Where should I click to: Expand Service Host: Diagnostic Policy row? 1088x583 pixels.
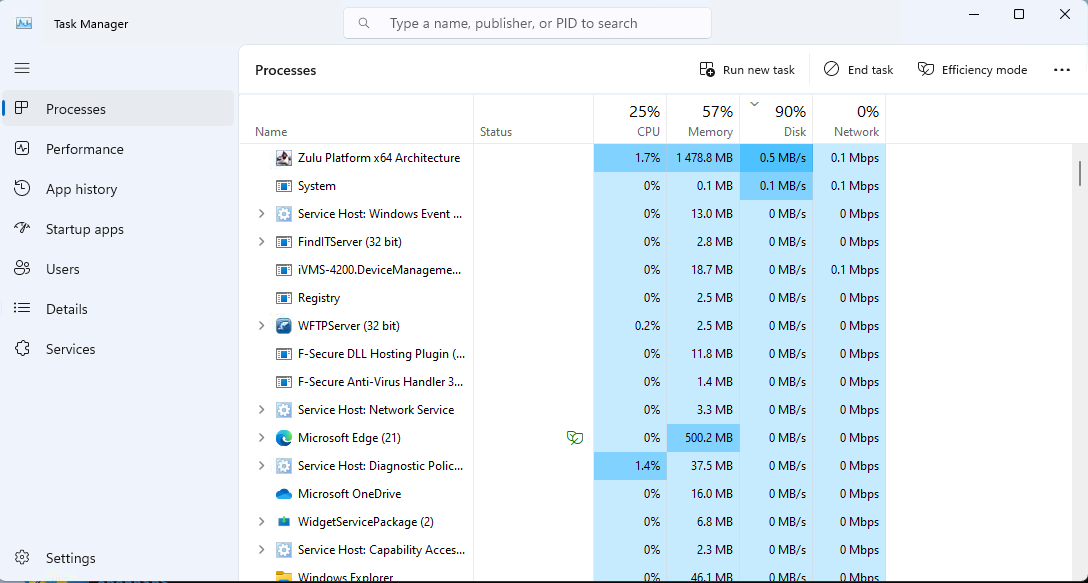(262, 466)
